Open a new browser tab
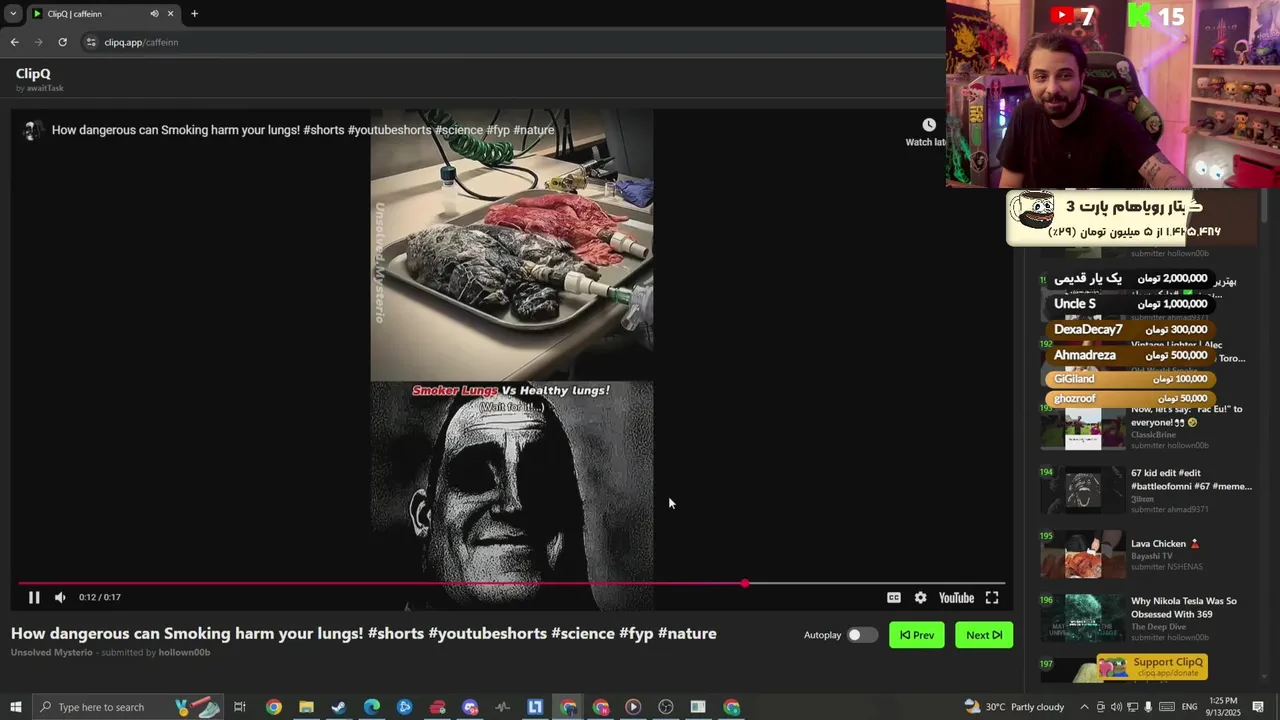The height and width of the screenshot is (720, 1280). (x=194, y=14)
